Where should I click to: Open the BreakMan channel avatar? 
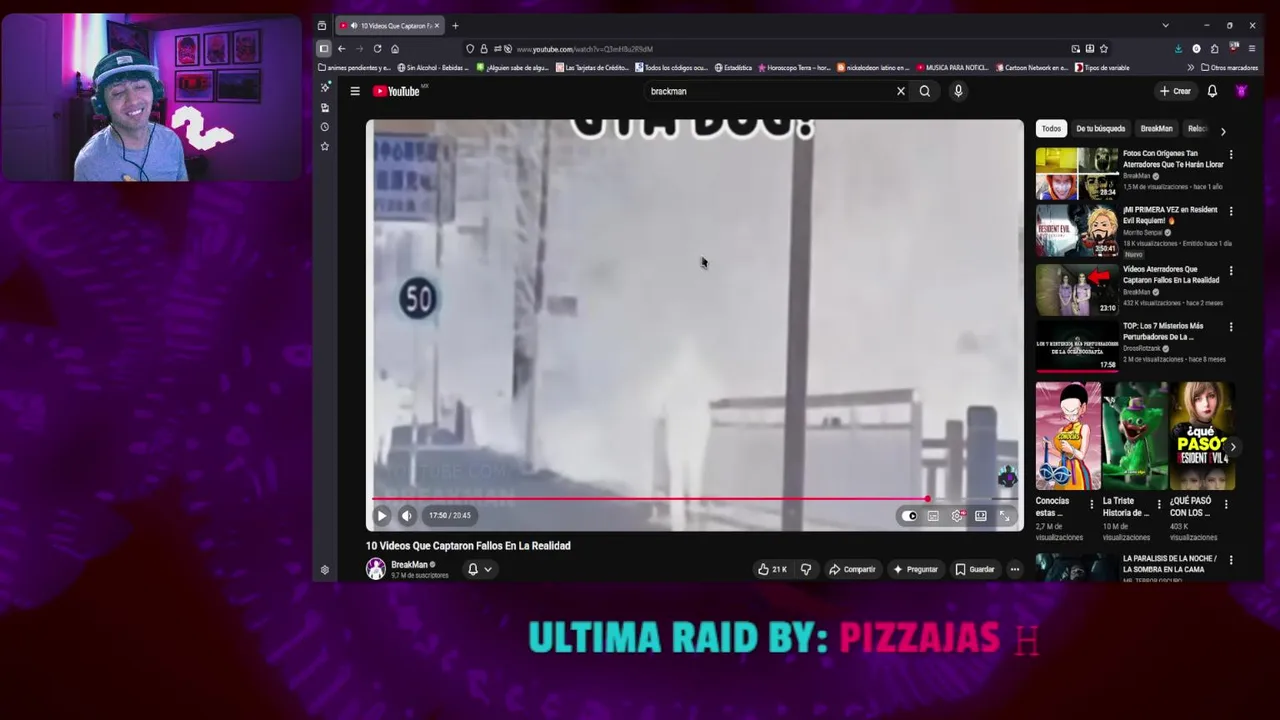coord(376,569)
